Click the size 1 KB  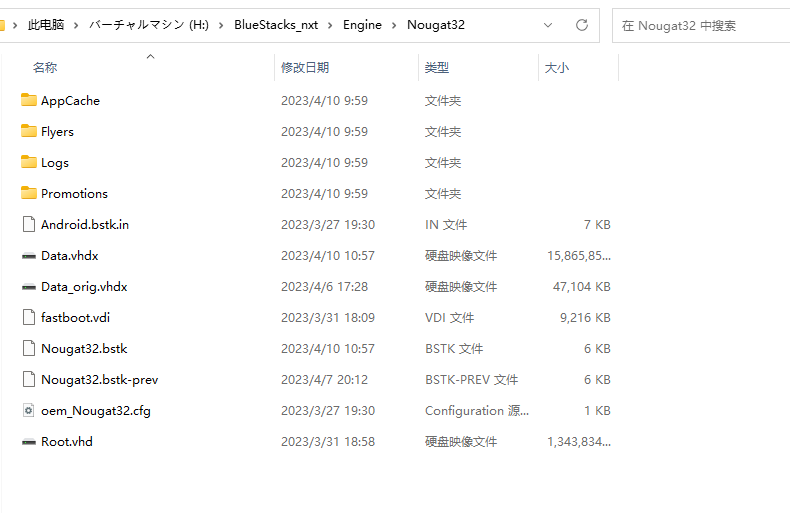[598, 411]
